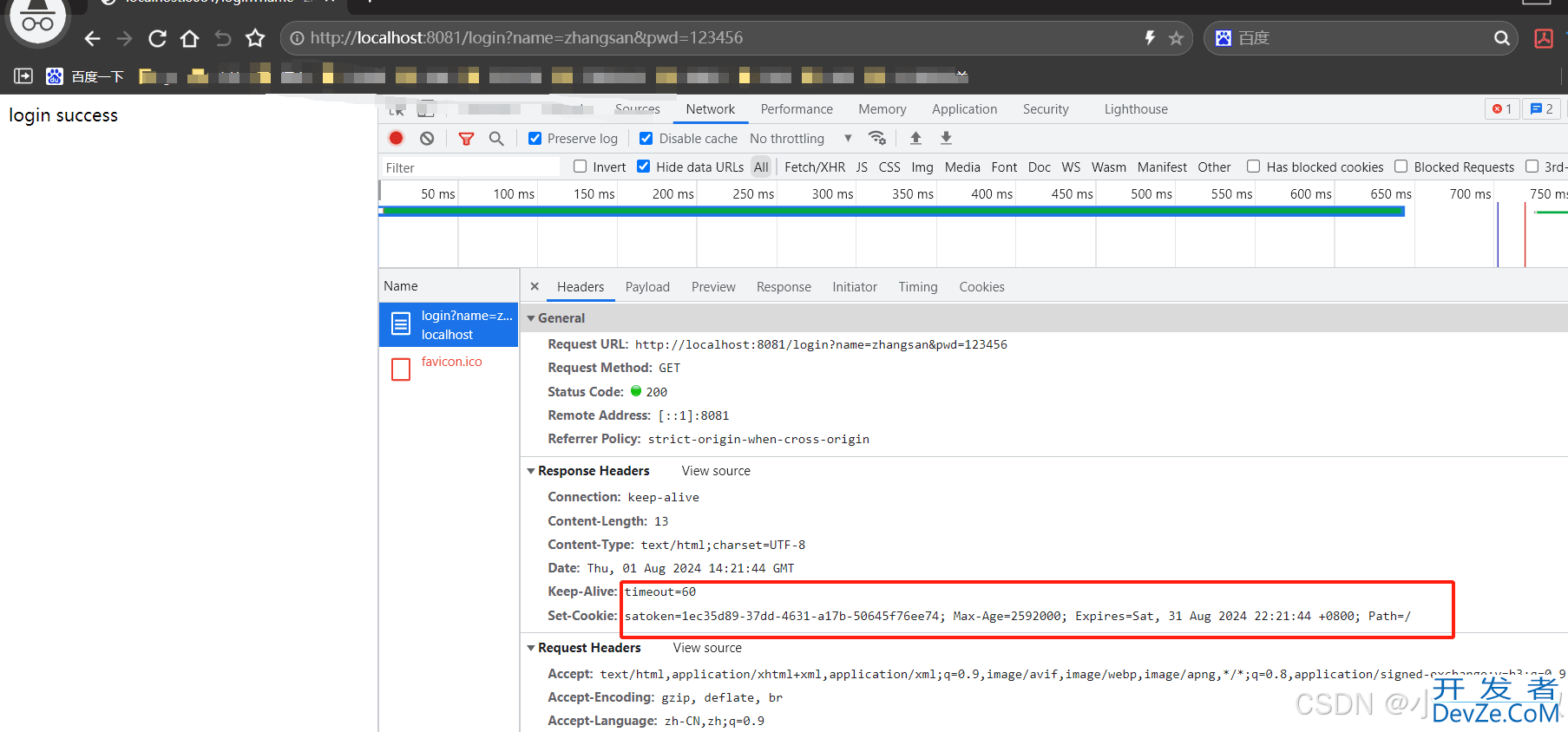Enable the Invert filter checkbox

581,167
